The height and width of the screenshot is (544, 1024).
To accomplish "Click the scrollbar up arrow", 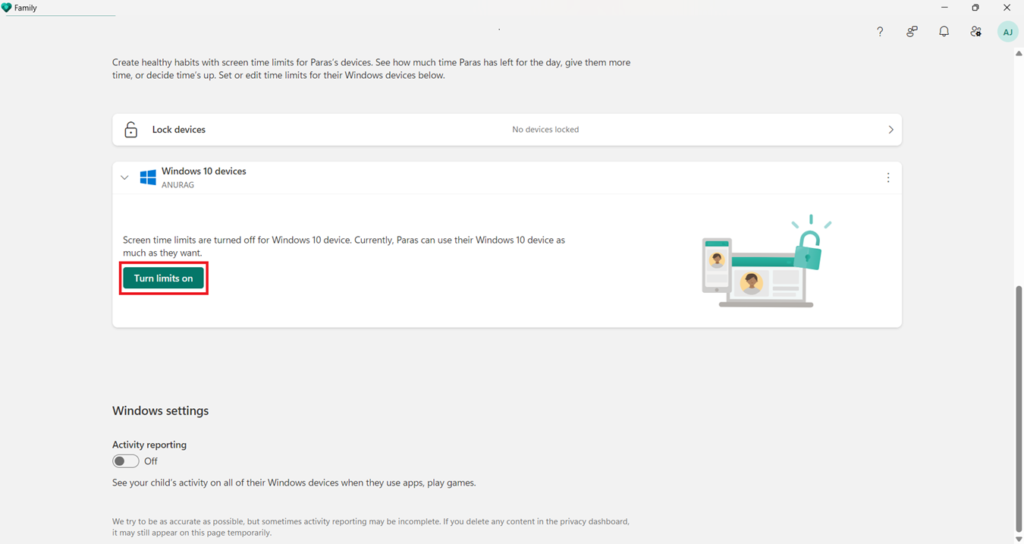I will pyautogui.click(x=1019, y=54).
